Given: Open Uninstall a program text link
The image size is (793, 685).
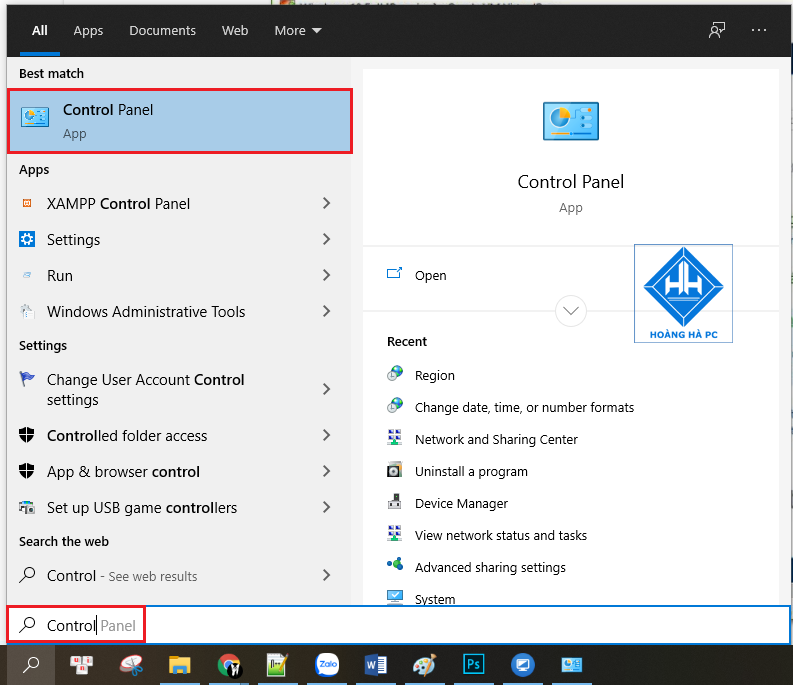Looking at the screenshot, I should pos(471,472).
